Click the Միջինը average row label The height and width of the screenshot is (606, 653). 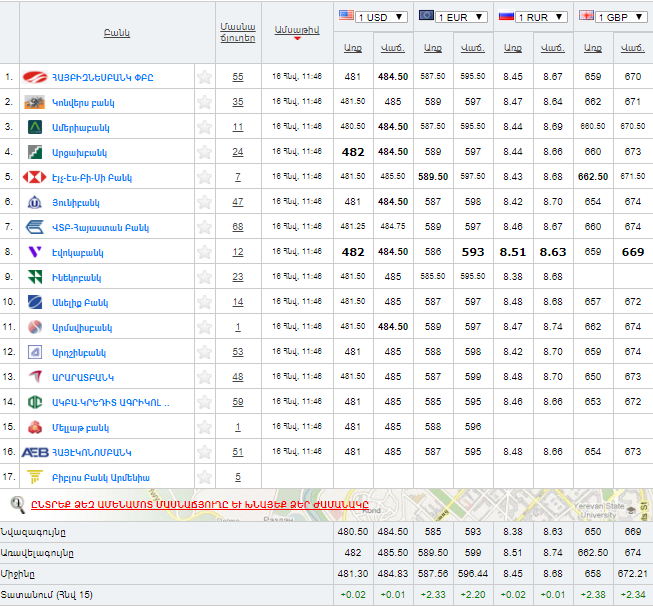click(17, 574)
